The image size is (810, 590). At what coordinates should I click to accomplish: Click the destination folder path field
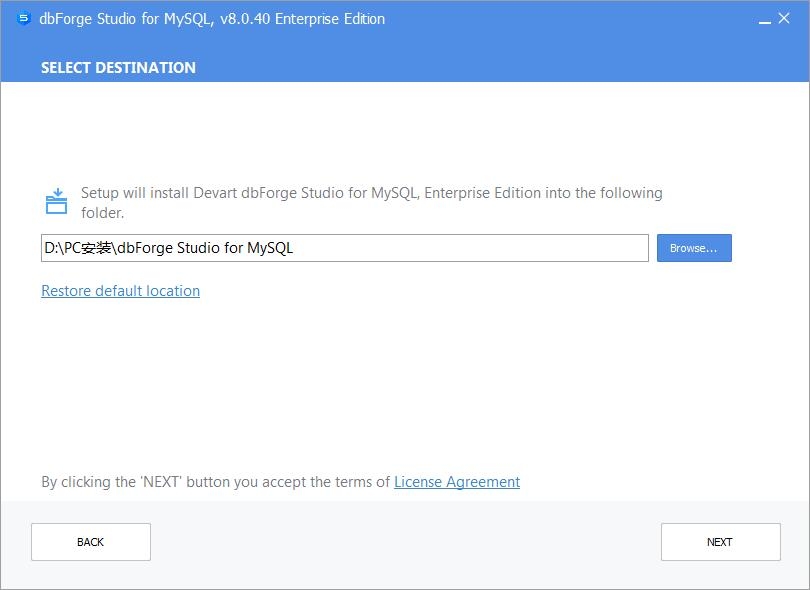345,248
